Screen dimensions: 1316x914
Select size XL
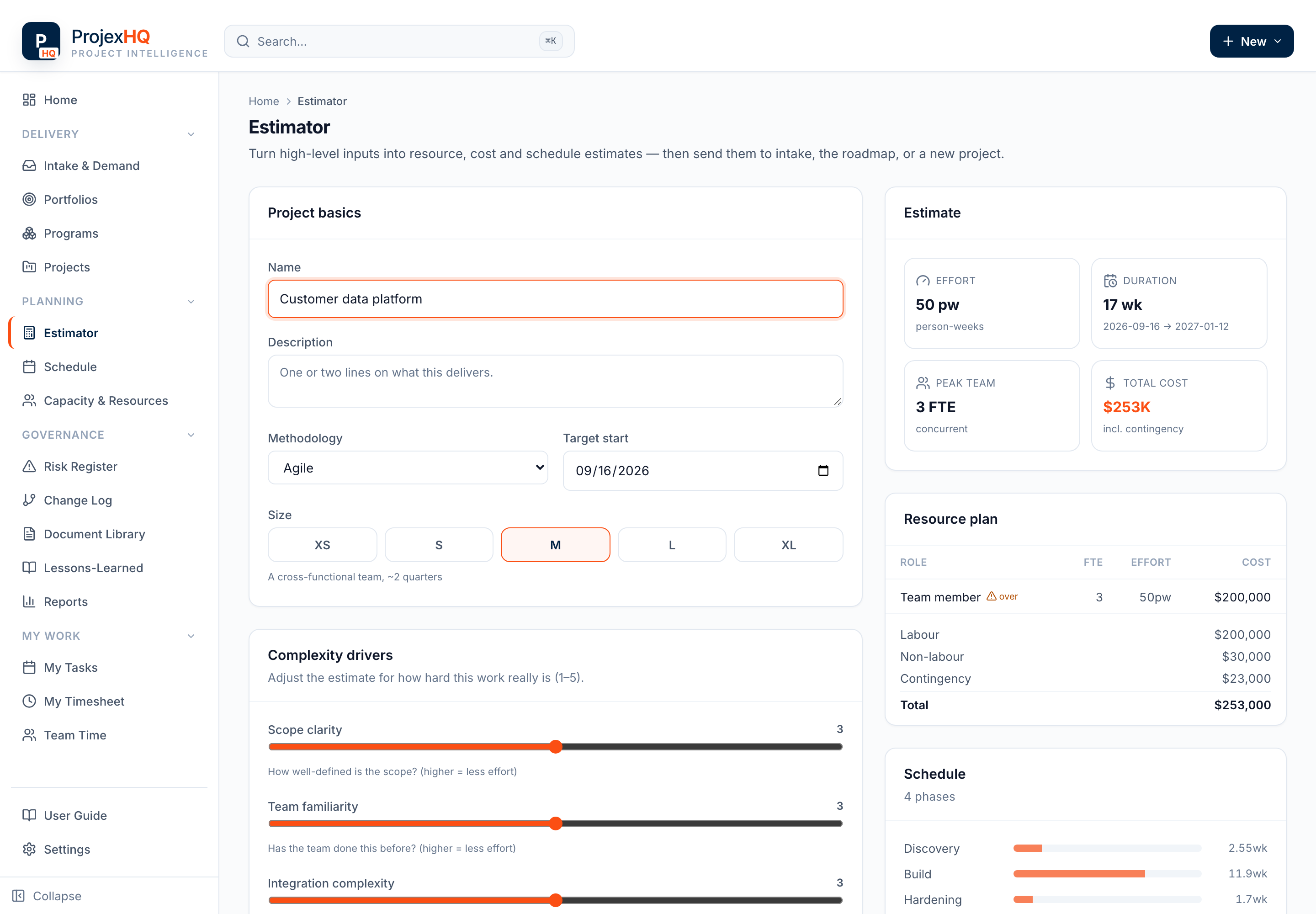click(789, 545)
